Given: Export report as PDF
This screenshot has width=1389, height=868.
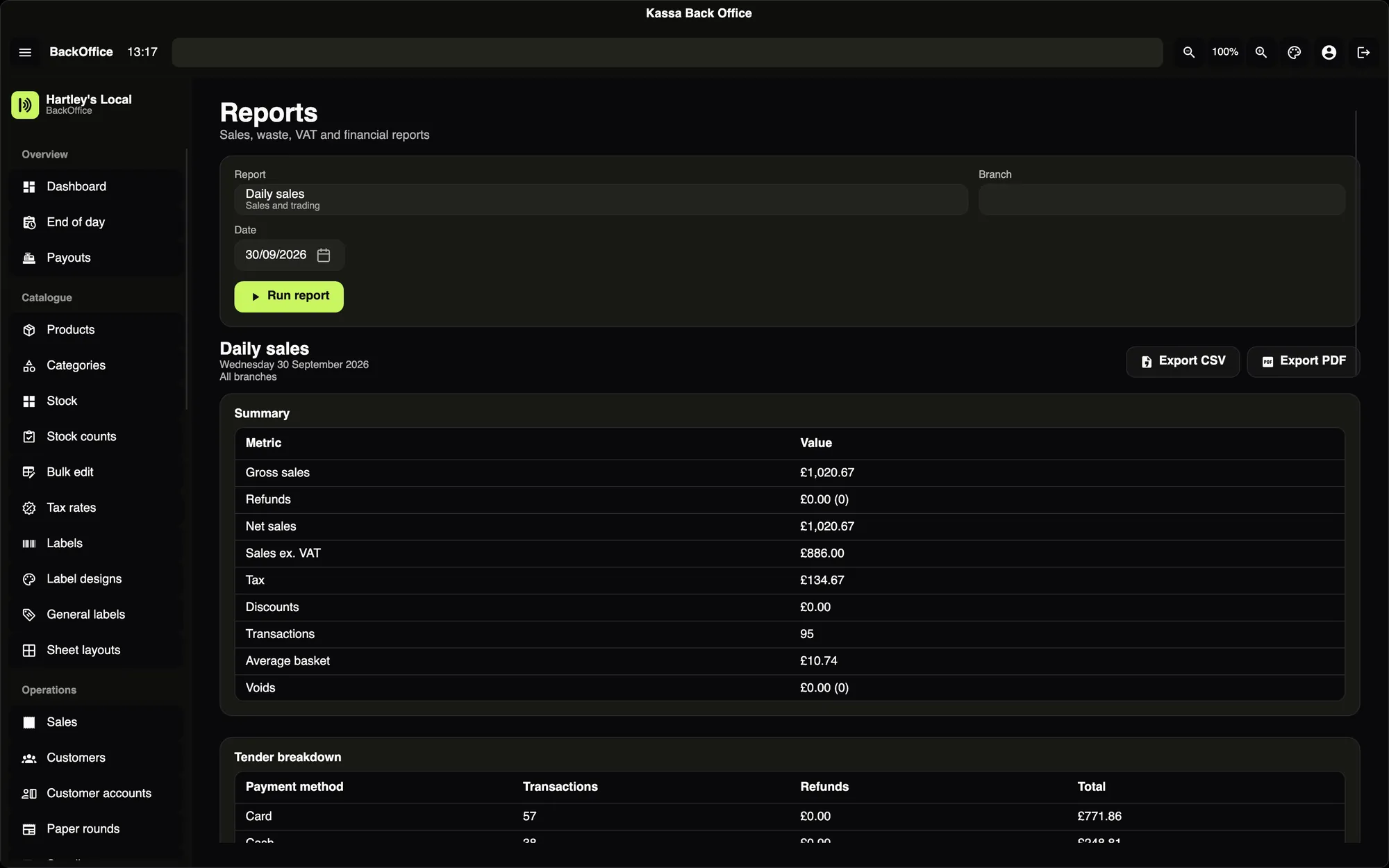Looking at the screenshot, I should (x=1302, y=361).
